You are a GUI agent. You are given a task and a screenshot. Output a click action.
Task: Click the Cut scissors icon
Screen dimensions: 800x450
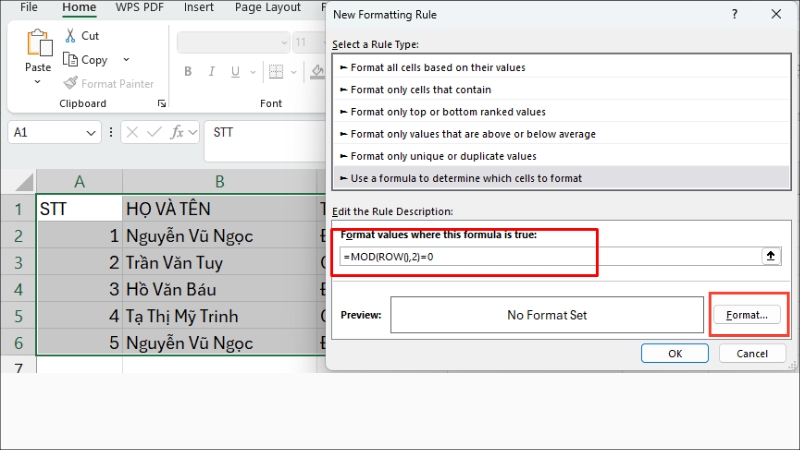(70, 36)
